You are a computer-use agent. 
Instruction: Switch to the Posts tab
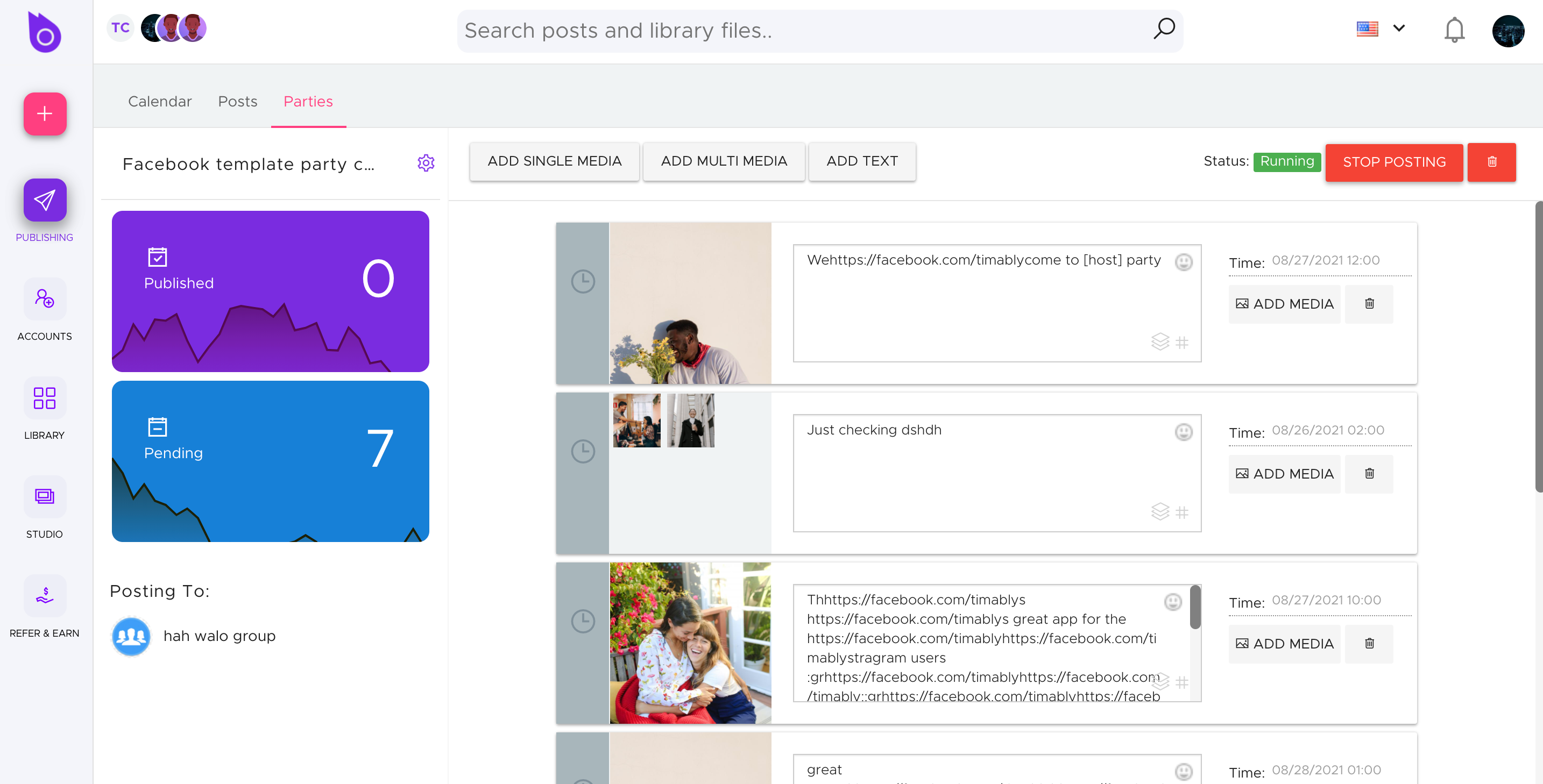click(237, 101)
